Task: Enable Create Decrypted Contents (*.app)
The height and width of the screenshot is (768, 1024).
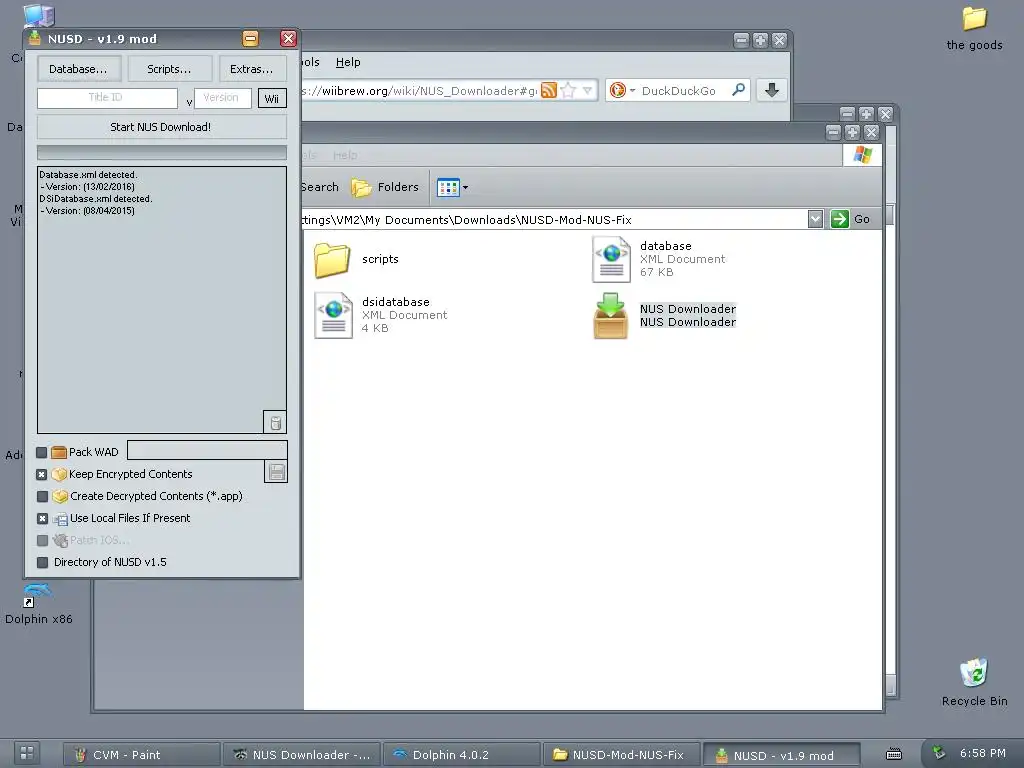Action: [x=42, y=496]
